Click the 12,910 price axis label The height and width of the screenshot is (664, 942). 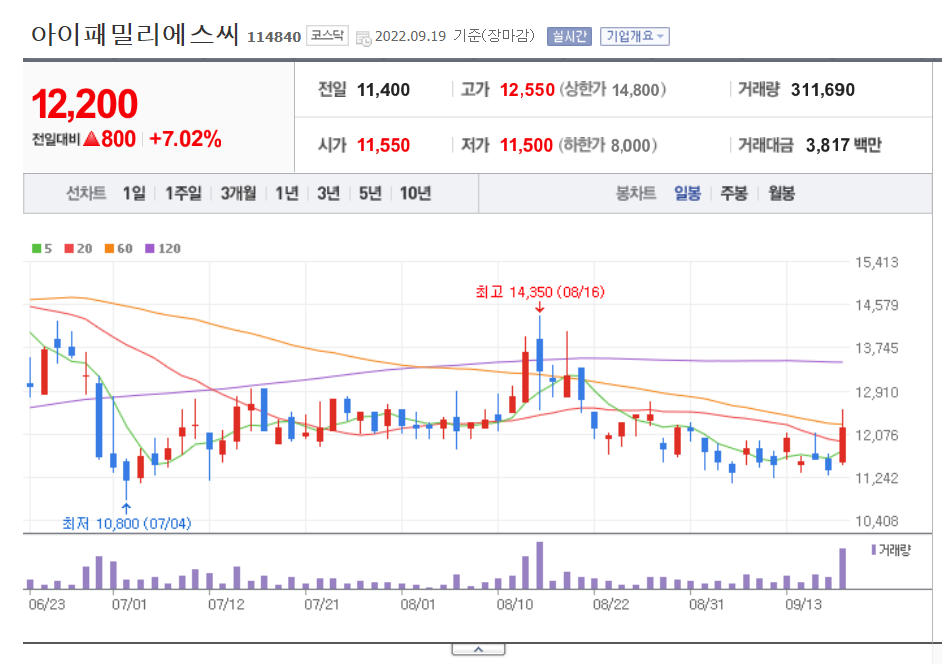(877, 393)
